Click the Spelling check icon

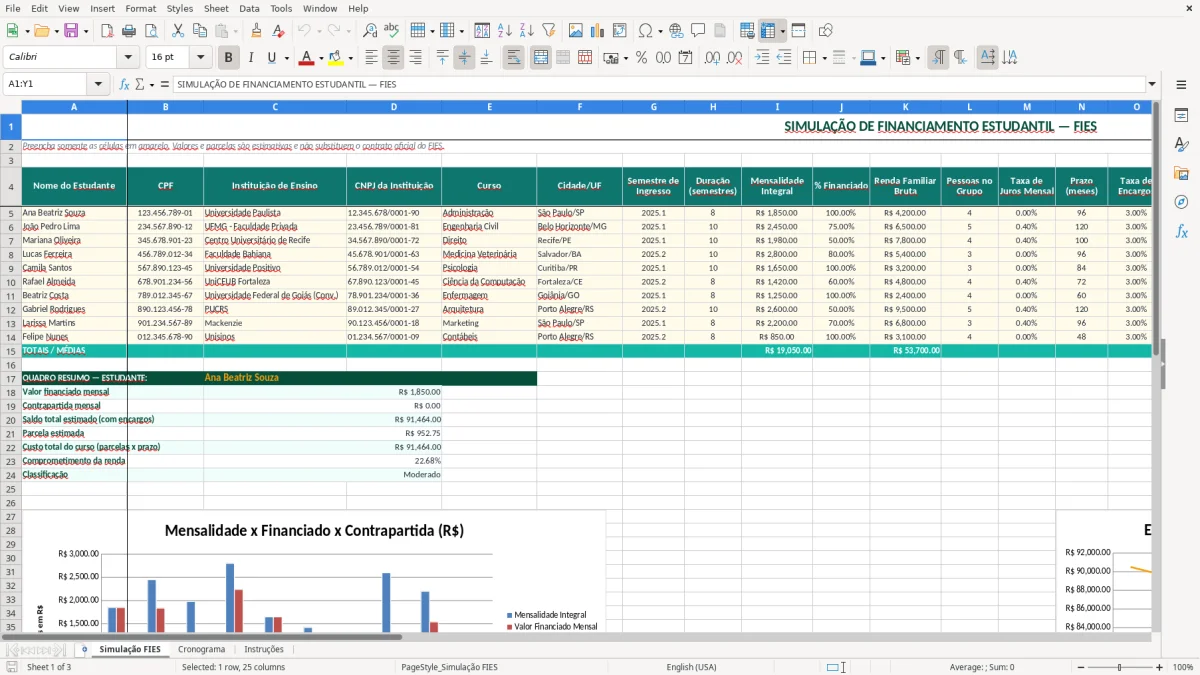point(392,31)
